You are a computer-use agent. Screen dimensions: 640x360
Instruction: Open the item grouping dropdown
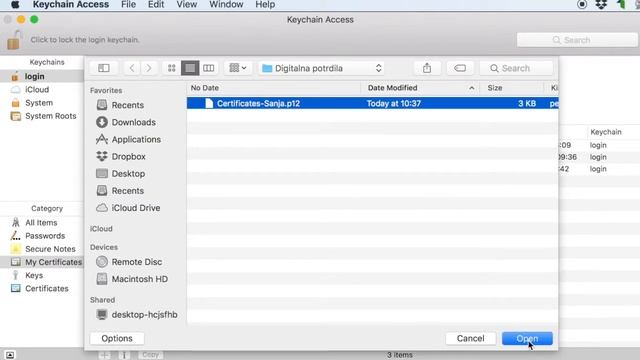click(238, 68)
